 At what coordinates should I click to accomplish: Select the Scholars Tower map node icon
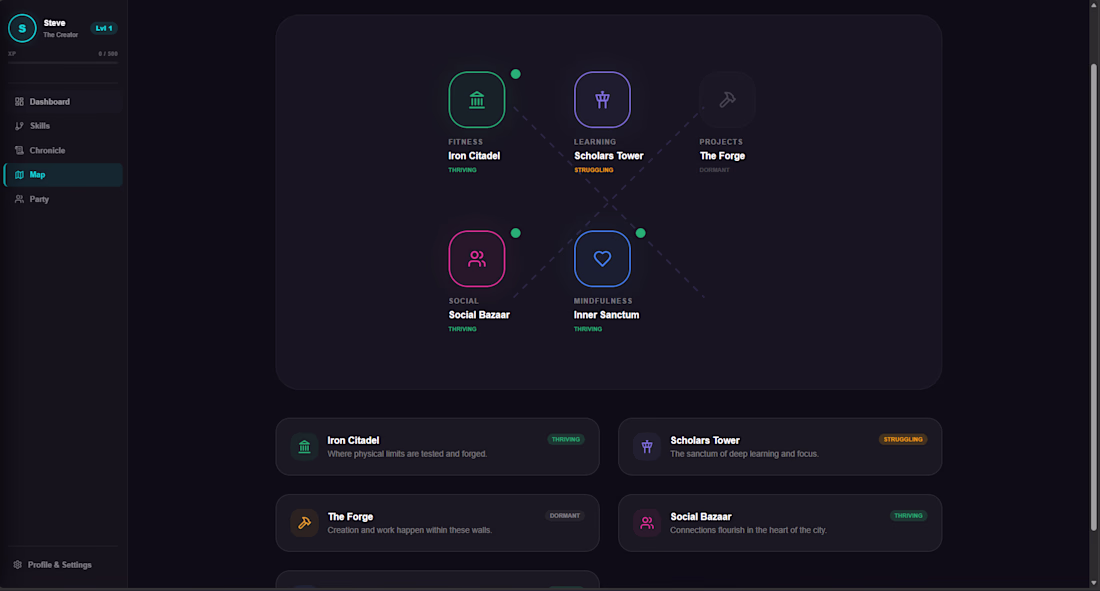click(602, 100)
